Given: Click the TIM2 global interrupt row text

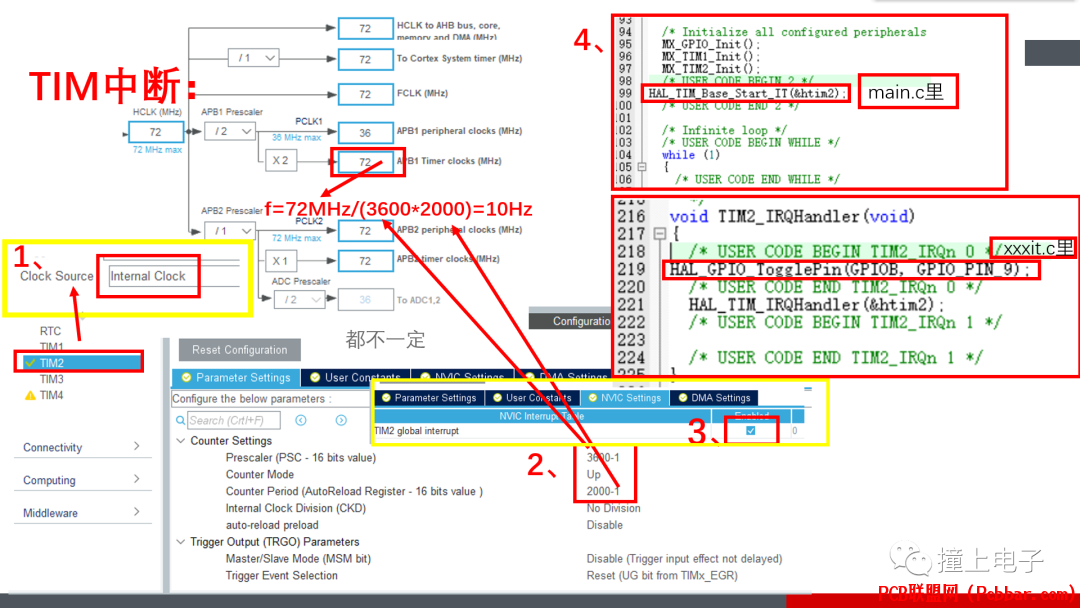Looking at the screenshot, I should click(x=417, y=430).
